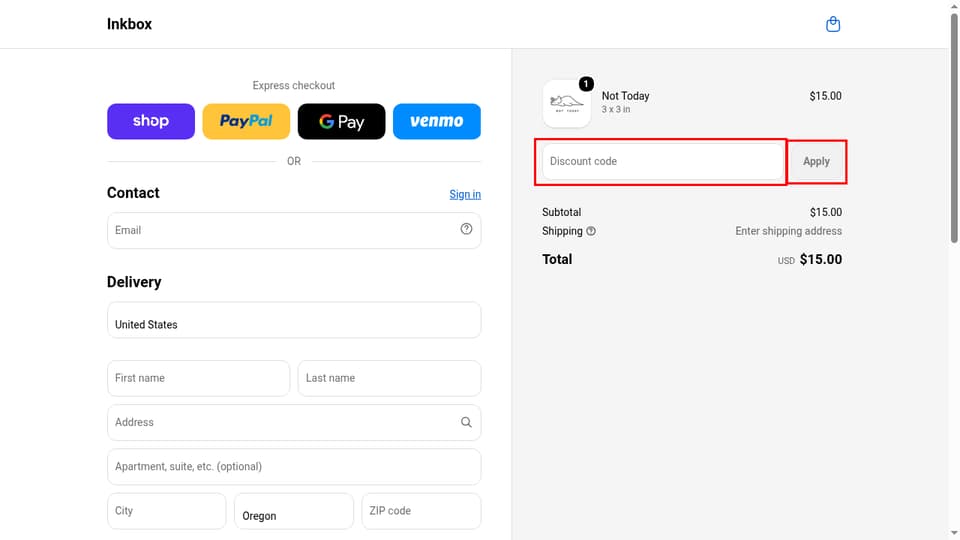Focus the Address field
The image size is (960, 540).
pyautogui.click(x=294, y=422)
